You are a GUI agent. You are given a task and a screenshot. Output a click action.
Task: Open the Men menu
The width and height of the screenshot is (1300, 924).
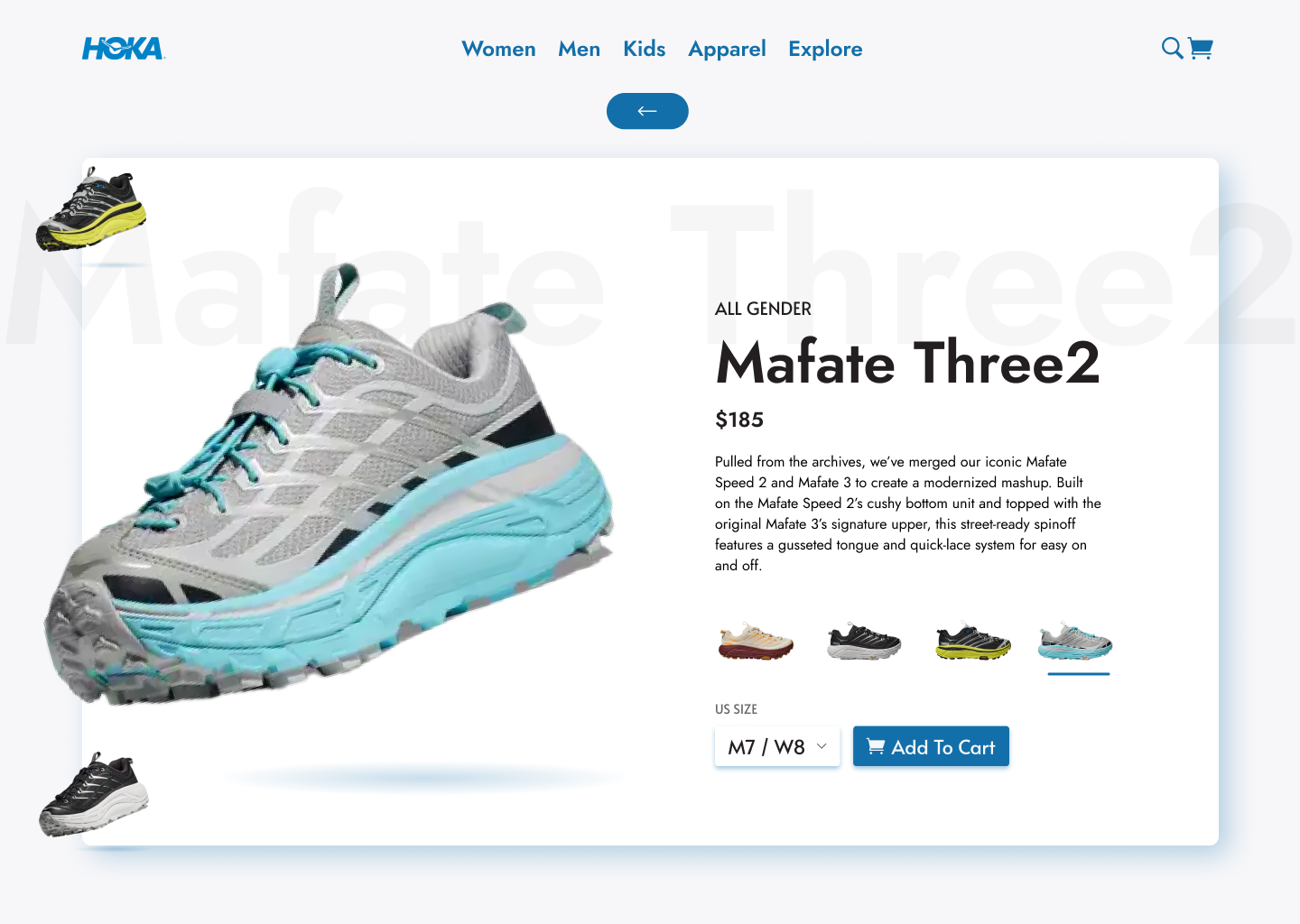click(x=579, y=49)
